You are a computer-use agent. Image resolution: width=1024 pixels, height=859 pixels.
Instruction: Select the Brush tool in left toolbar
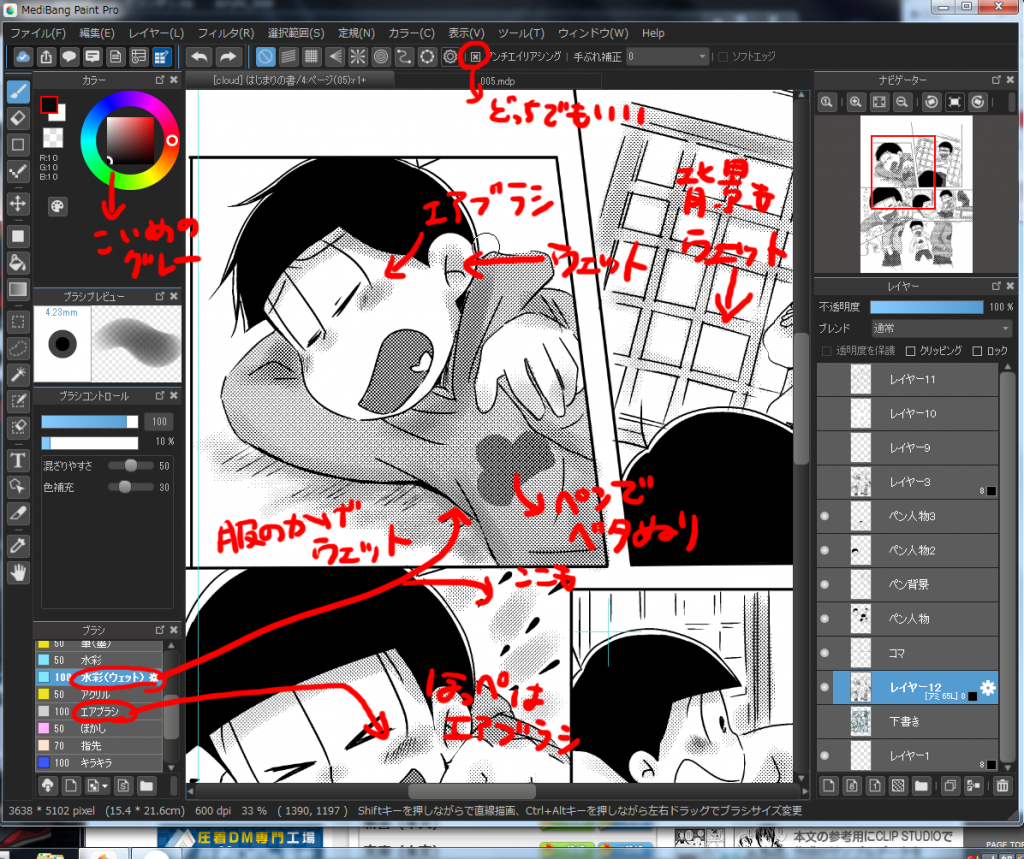pos(18,91)
